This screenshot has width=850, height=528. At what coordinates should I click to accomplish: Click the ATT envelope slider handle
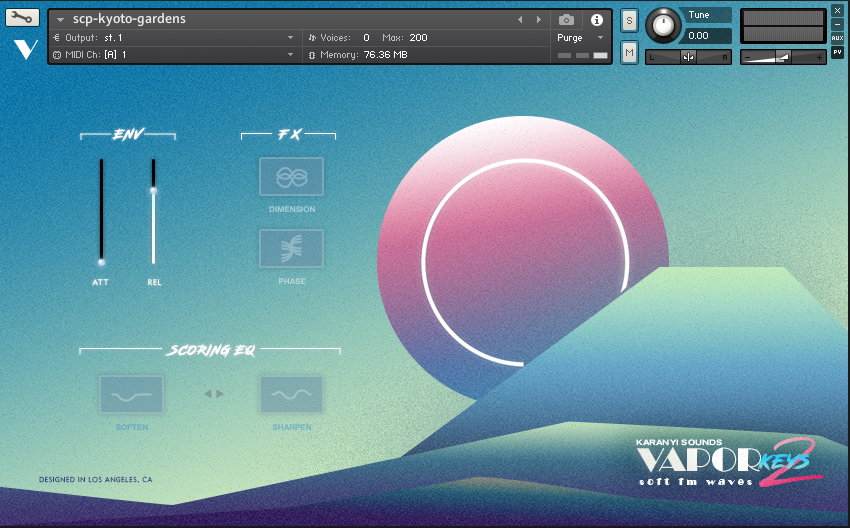(101, 262)
